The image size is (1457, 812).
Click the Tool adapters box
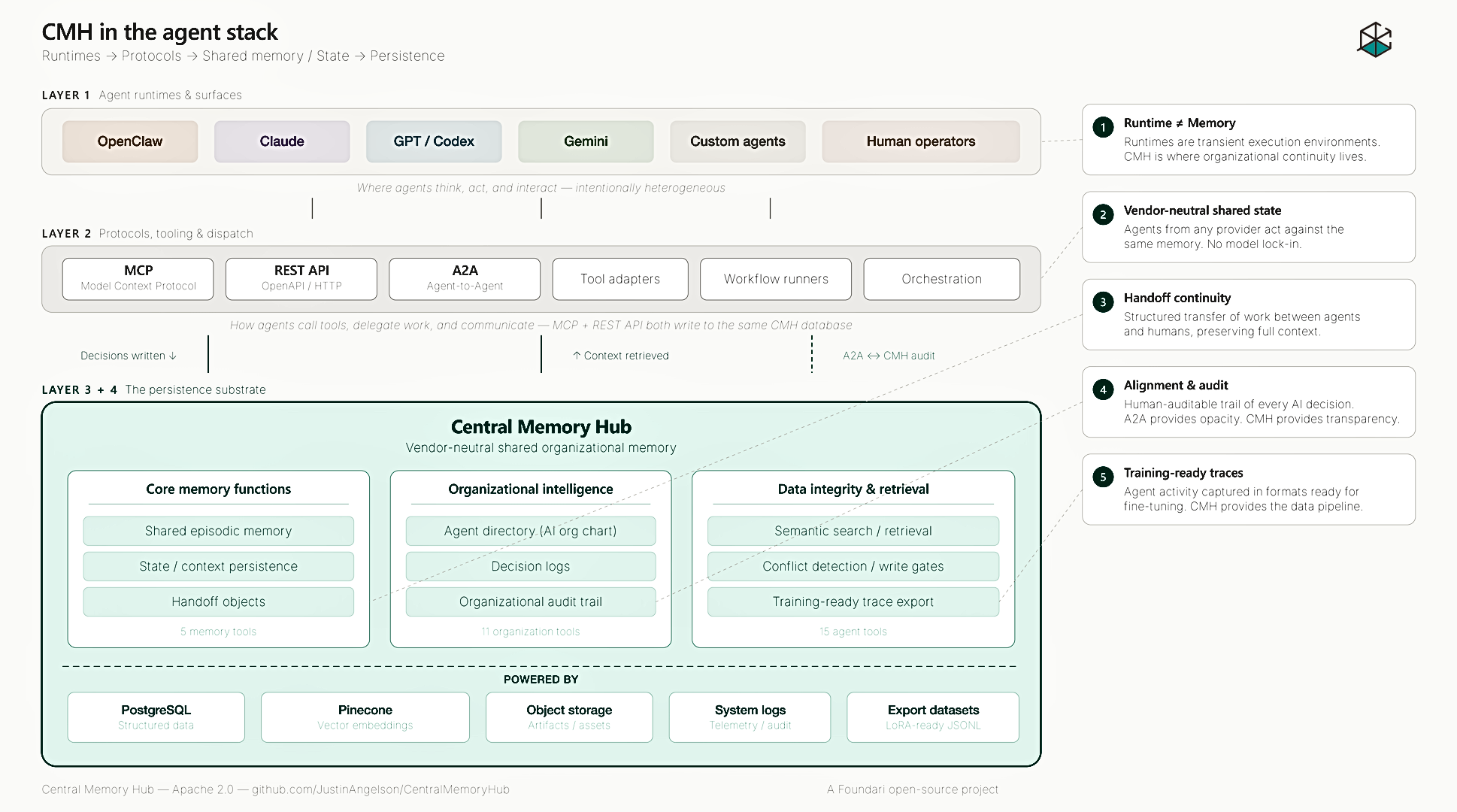(x=620, y=279)
